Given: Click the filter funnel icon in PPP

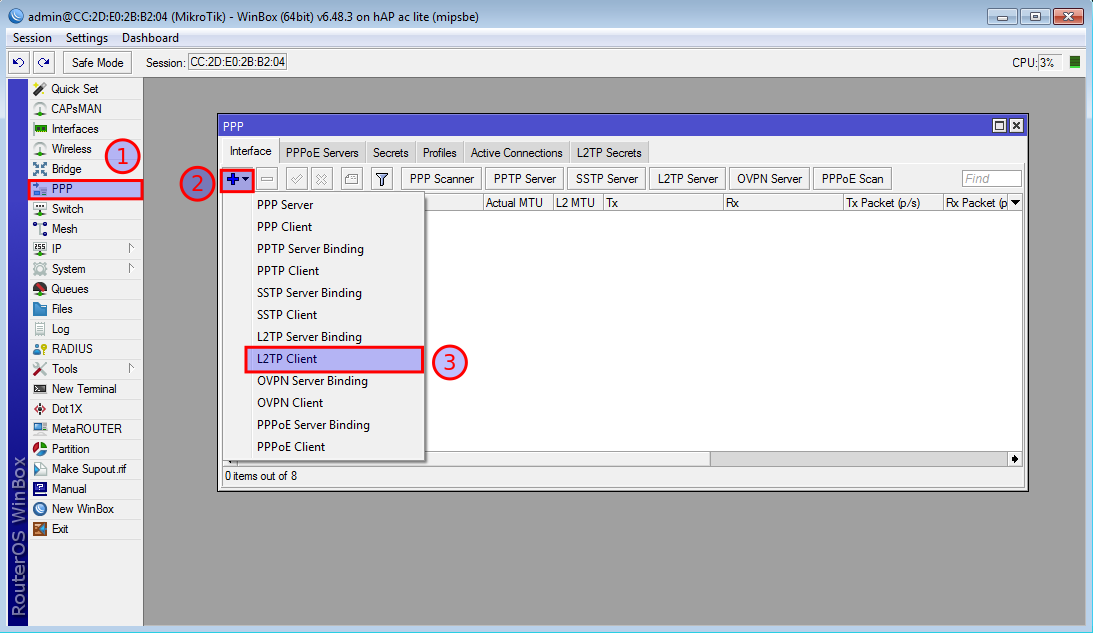Looking at the screenshot, I should (382, 179).
